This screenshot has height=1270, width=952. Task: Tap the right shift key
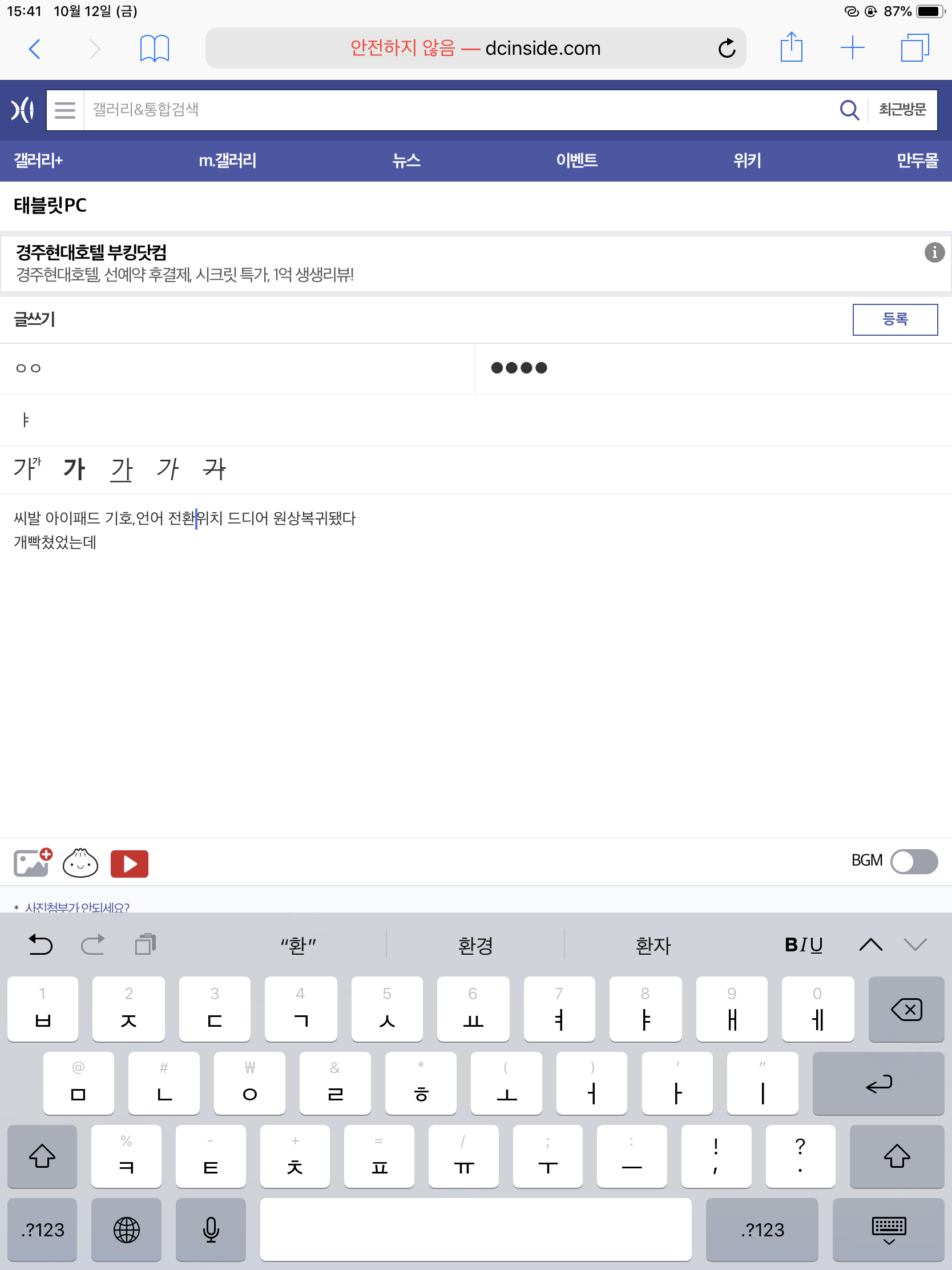[896, 1156]
